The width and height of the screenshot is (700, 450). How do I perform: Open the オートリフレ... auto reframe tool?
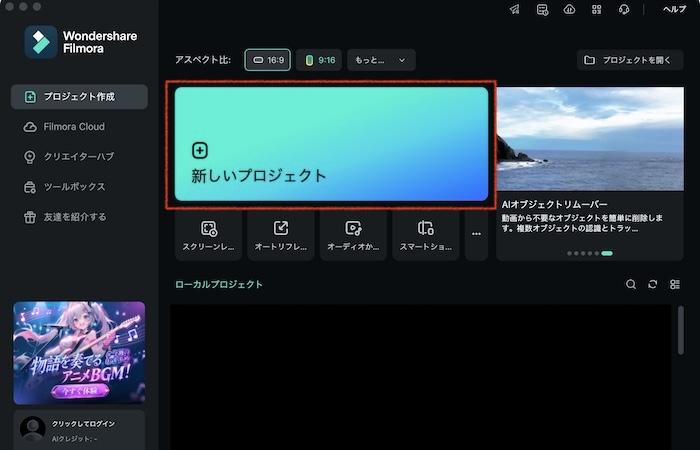(281, 235)
